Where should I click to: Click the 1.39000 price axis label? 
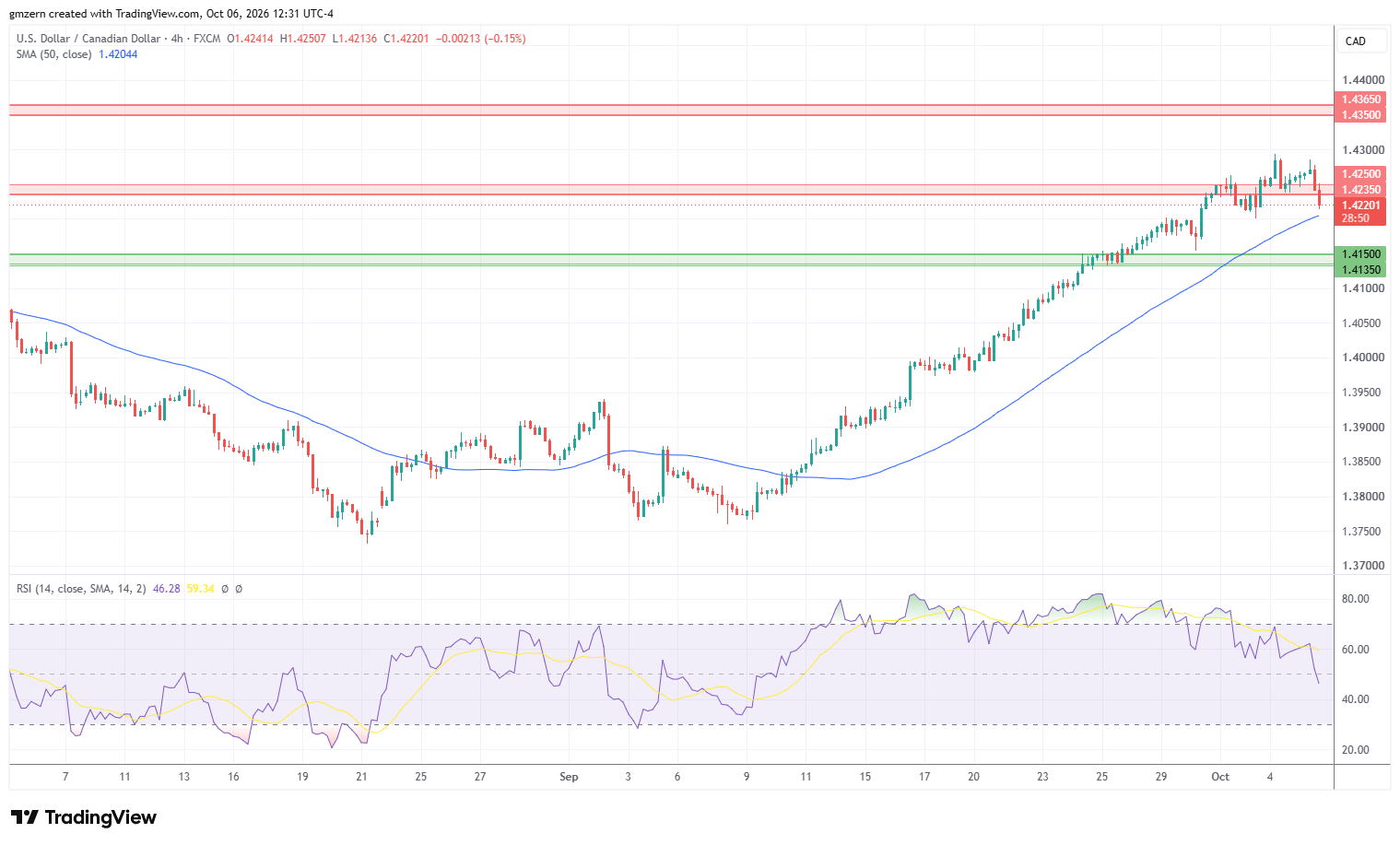(1362, 428)
